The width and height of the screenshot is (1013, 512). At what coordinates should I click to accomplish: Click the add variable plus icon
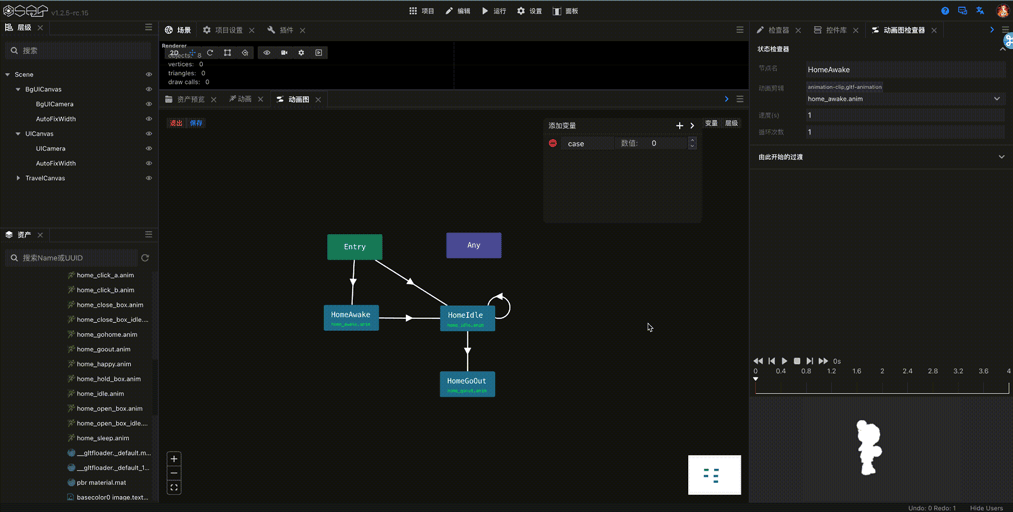pyautogui.click(x=679, y=126)
